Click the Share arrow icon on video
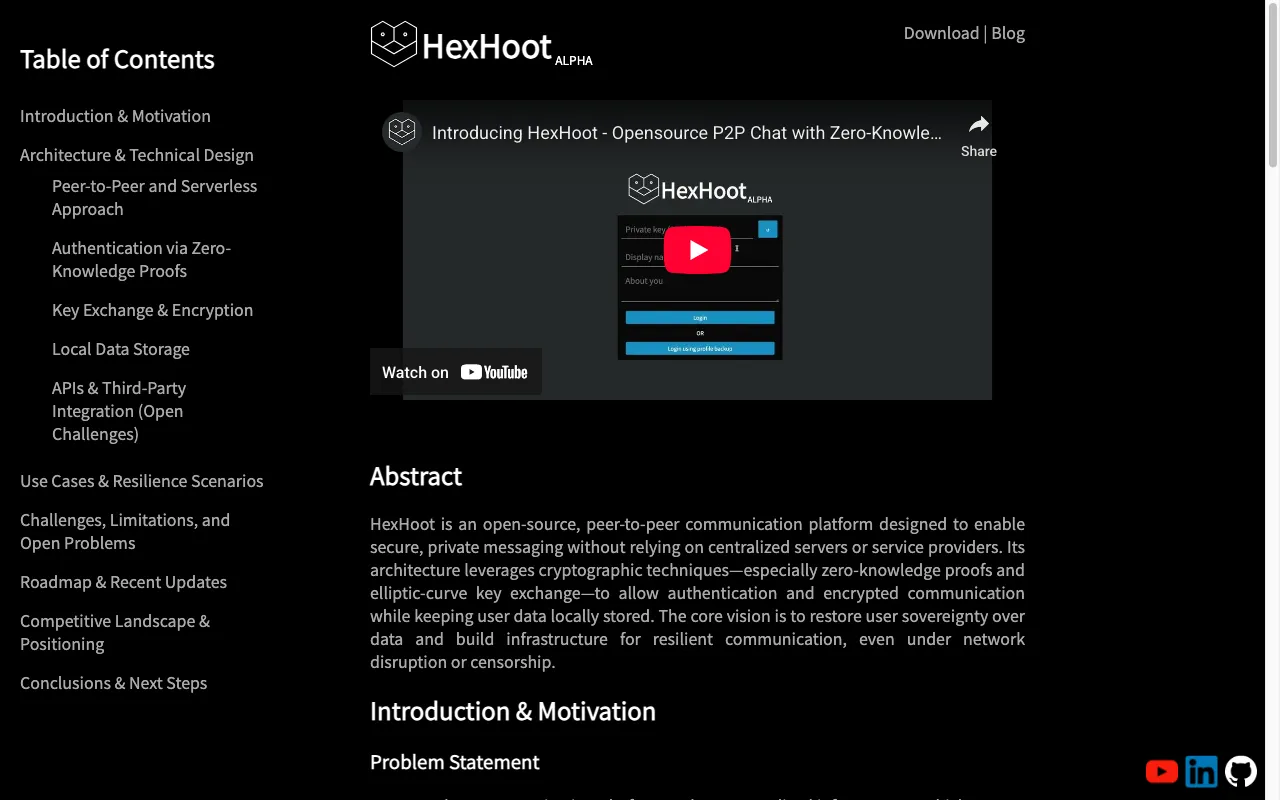This screenshot has width=1280, height=800. [978, 124]
